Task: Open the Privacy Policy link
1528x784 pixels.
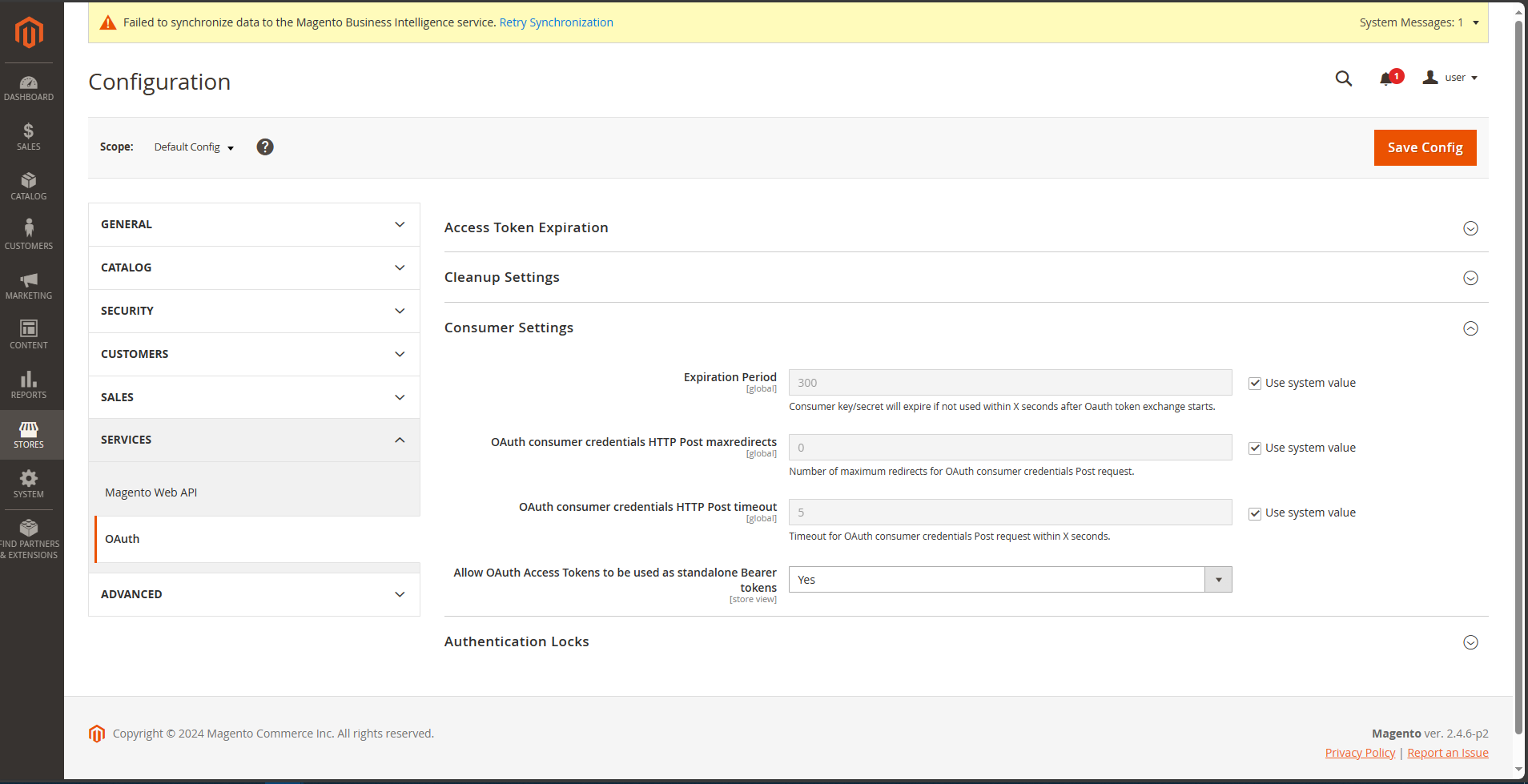Action: [1360, 753]
